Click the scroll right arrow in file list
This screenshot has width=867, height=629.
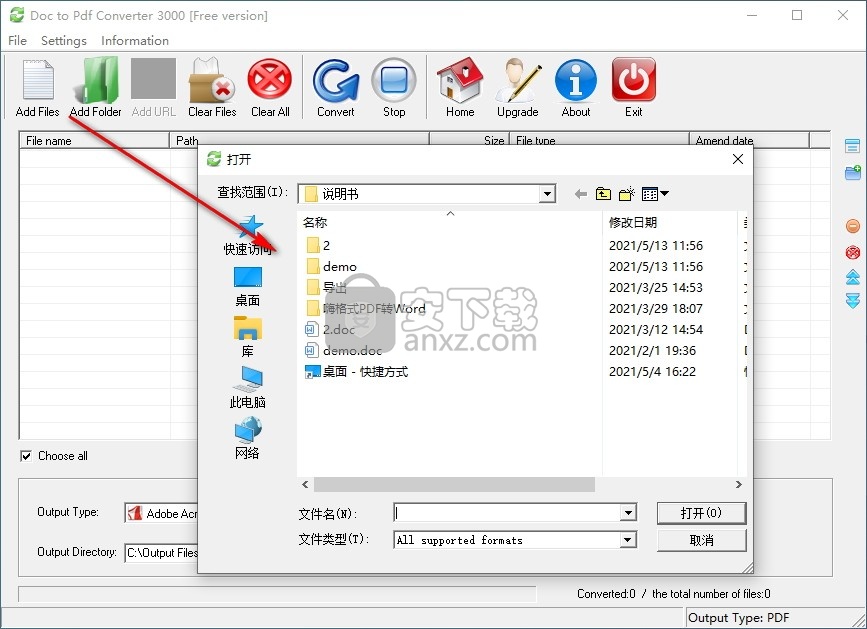tap(739, 485)
